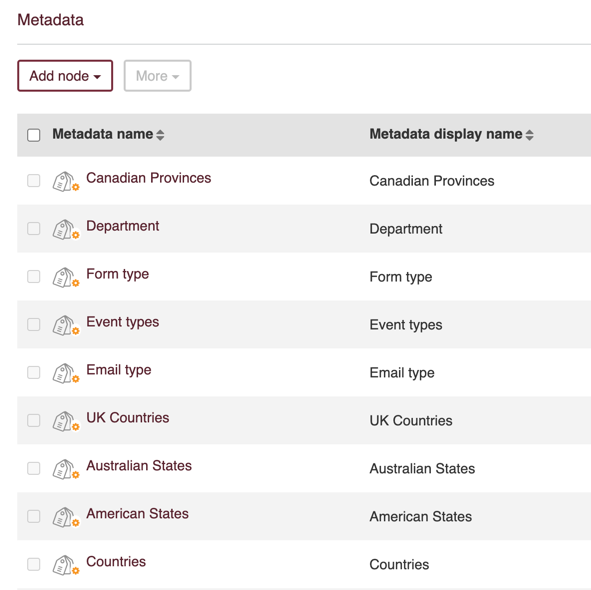Screen dimensions: 591x590
Task: Click the Event types metadata tag icon
Action: (66, 325)
